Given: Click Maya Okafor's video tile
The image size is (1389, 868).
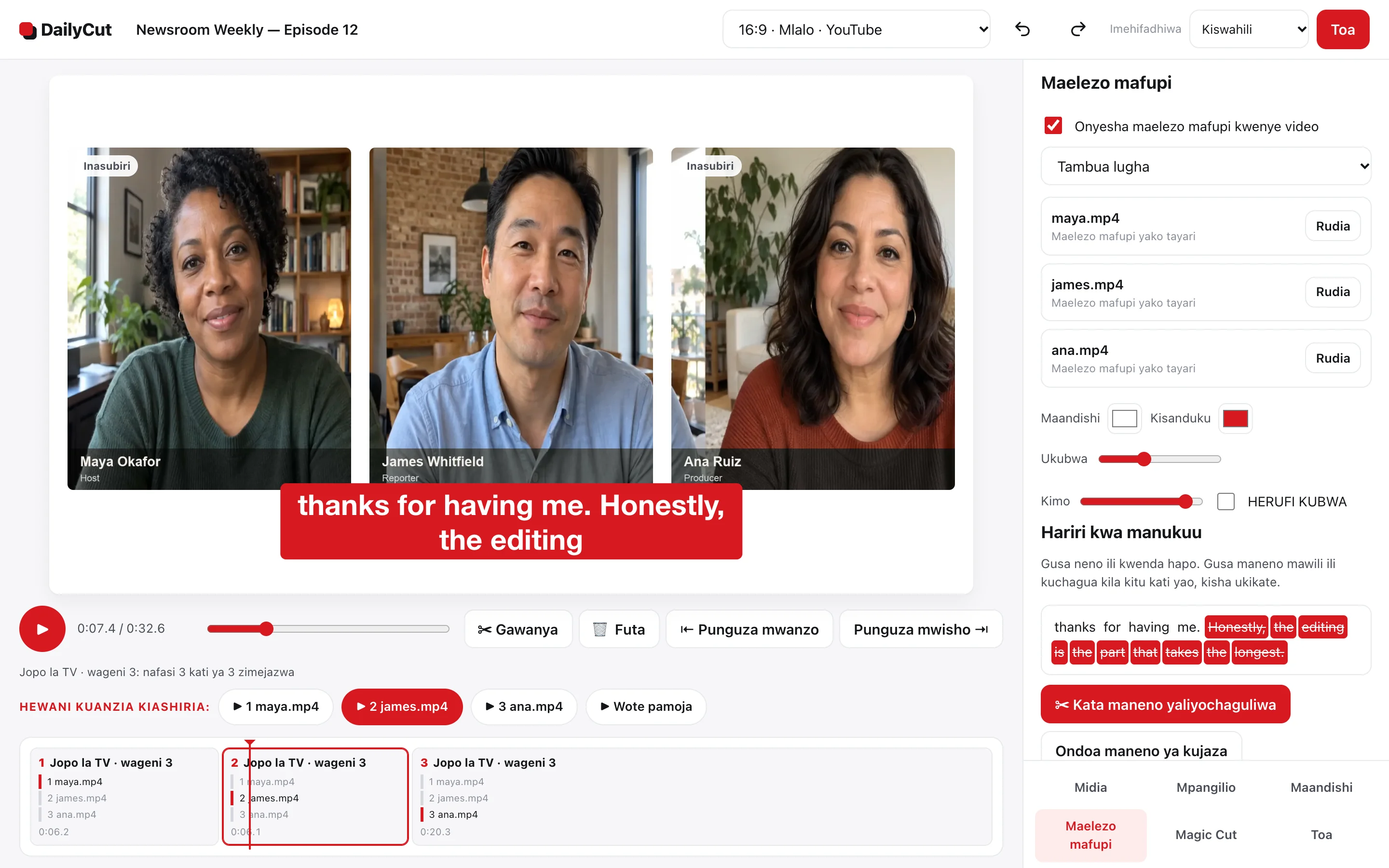Looking at the screenshot, I should [x=209, y=318].
